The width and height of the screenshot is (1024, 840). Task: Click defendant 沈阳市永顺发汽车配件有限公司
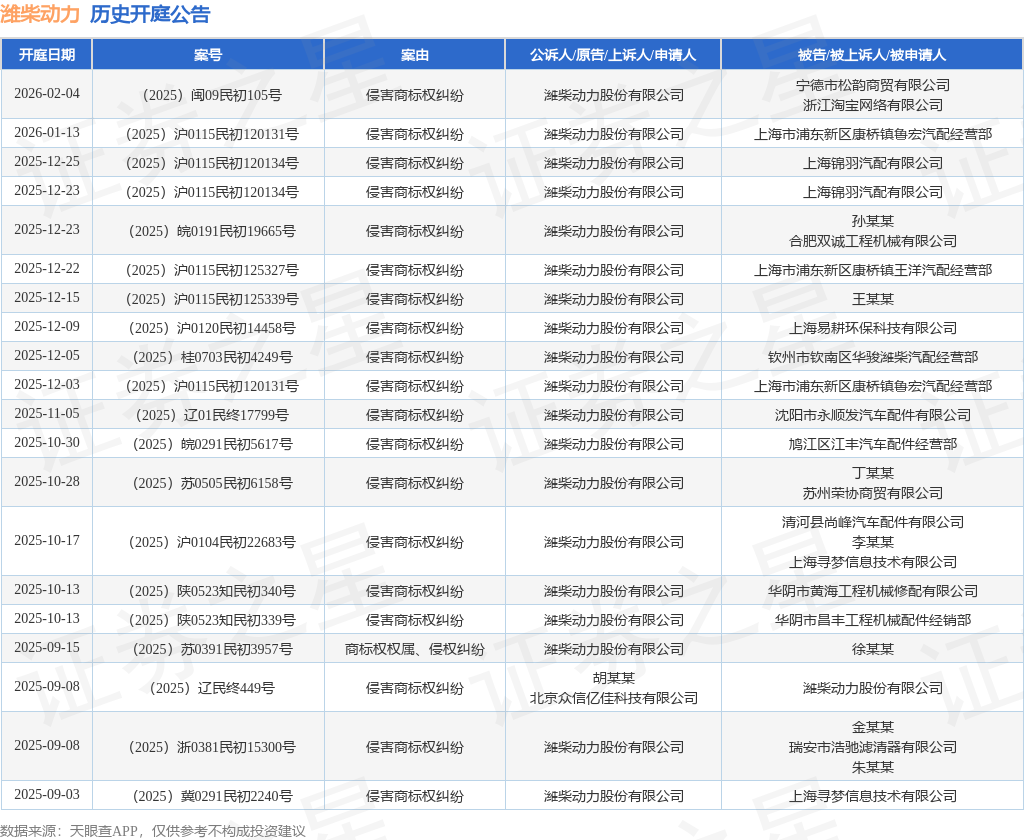[x=872, y=415]
